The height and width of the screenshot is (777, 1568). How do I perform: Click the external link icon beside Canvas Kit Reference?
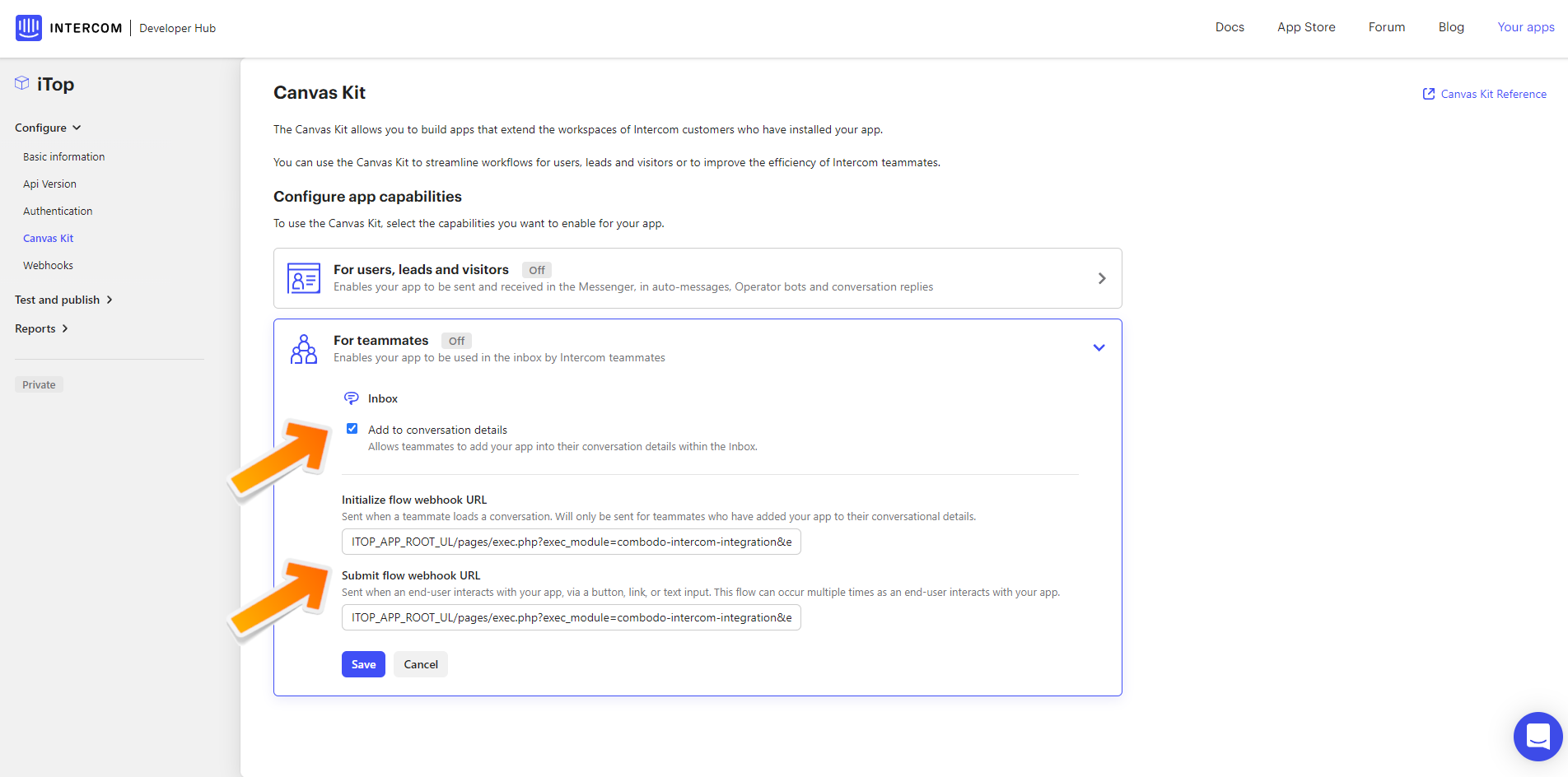tap(1429, 94)
